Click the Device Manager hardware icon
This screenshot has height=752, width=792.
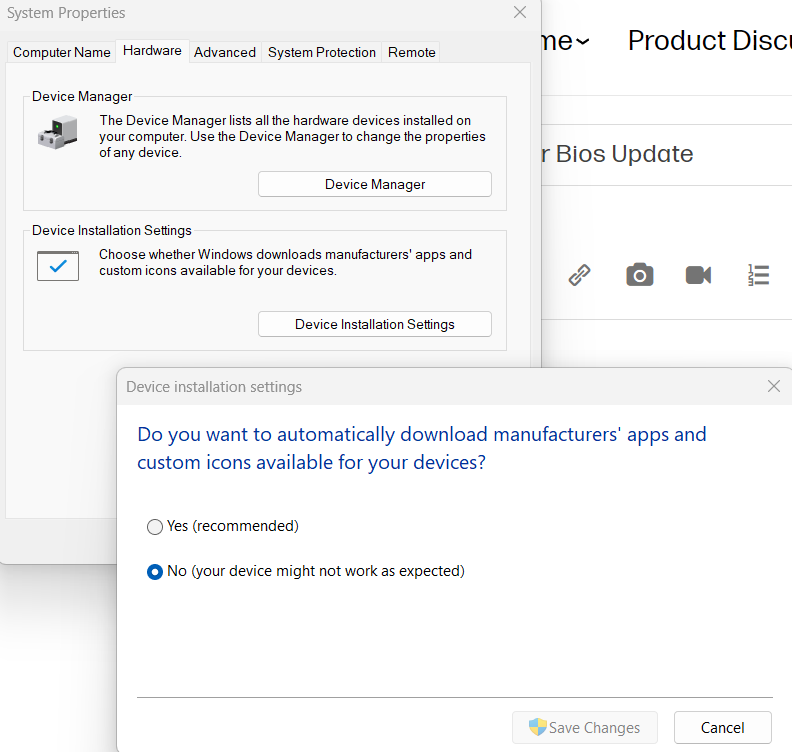pyautogui.click(x=58, y=132)
